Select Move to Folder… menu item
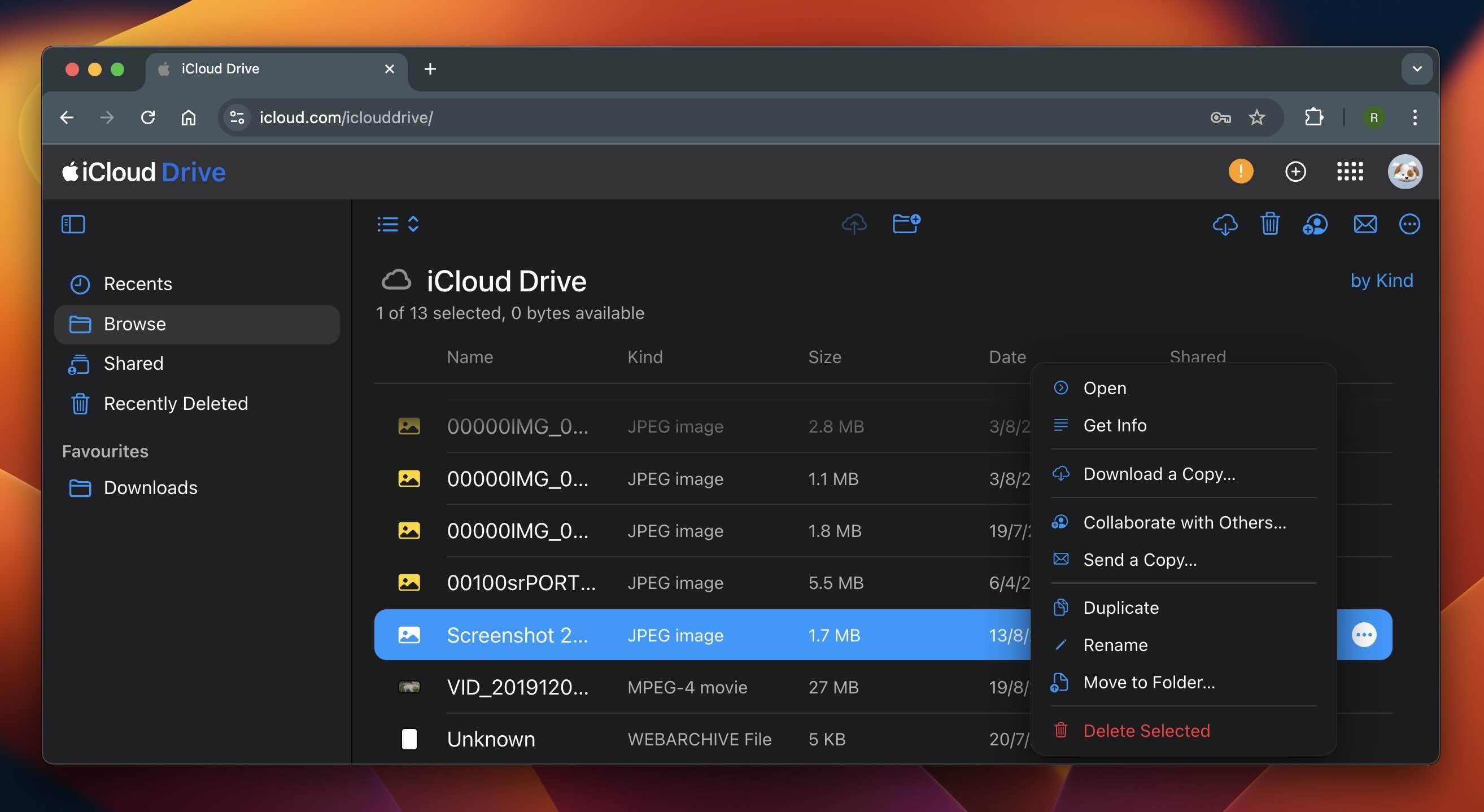This screenshot has height=812, width=1484. 1183,683
